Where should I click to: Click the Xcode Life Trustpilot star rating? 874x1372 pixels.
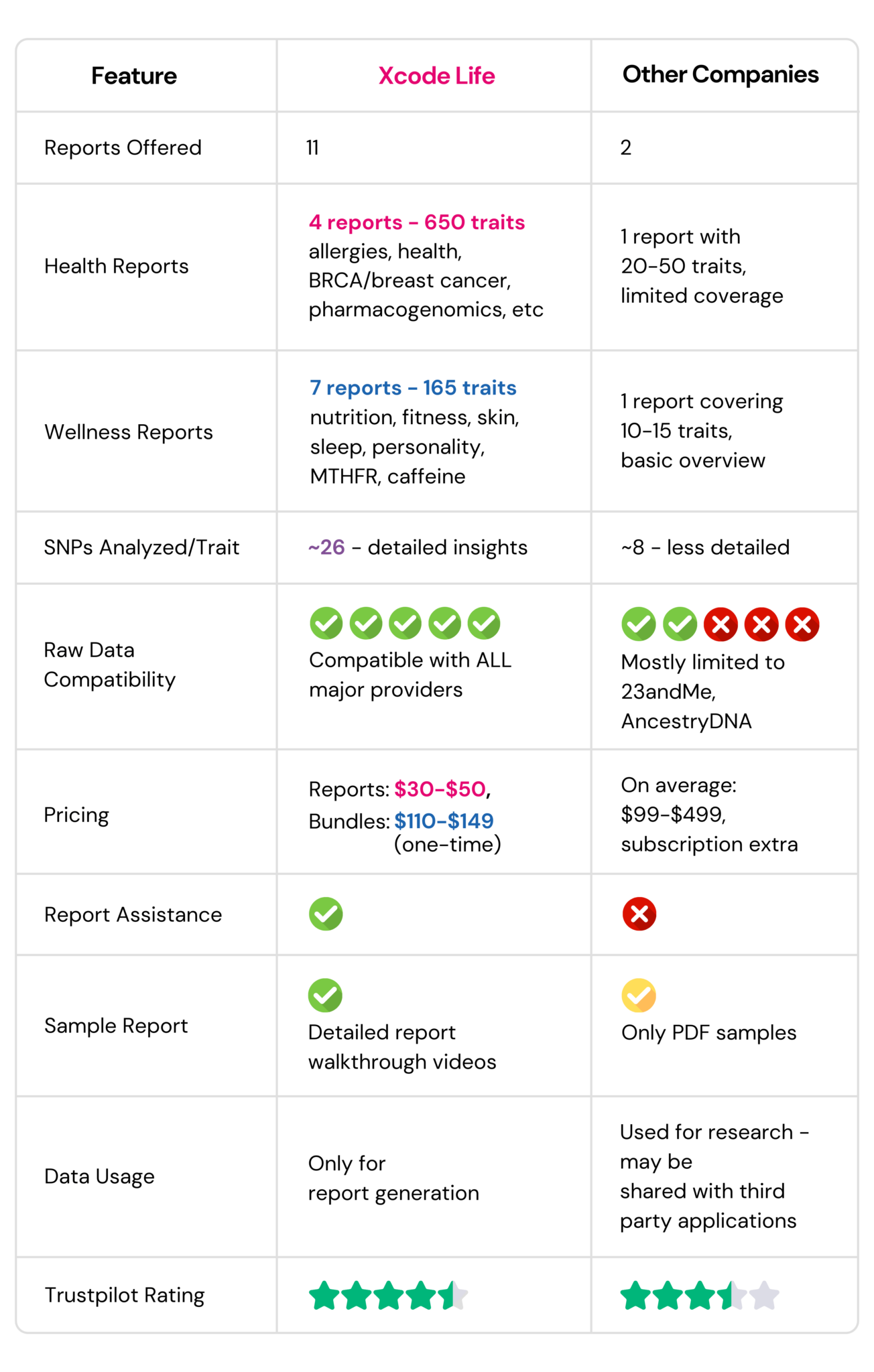388,1295
